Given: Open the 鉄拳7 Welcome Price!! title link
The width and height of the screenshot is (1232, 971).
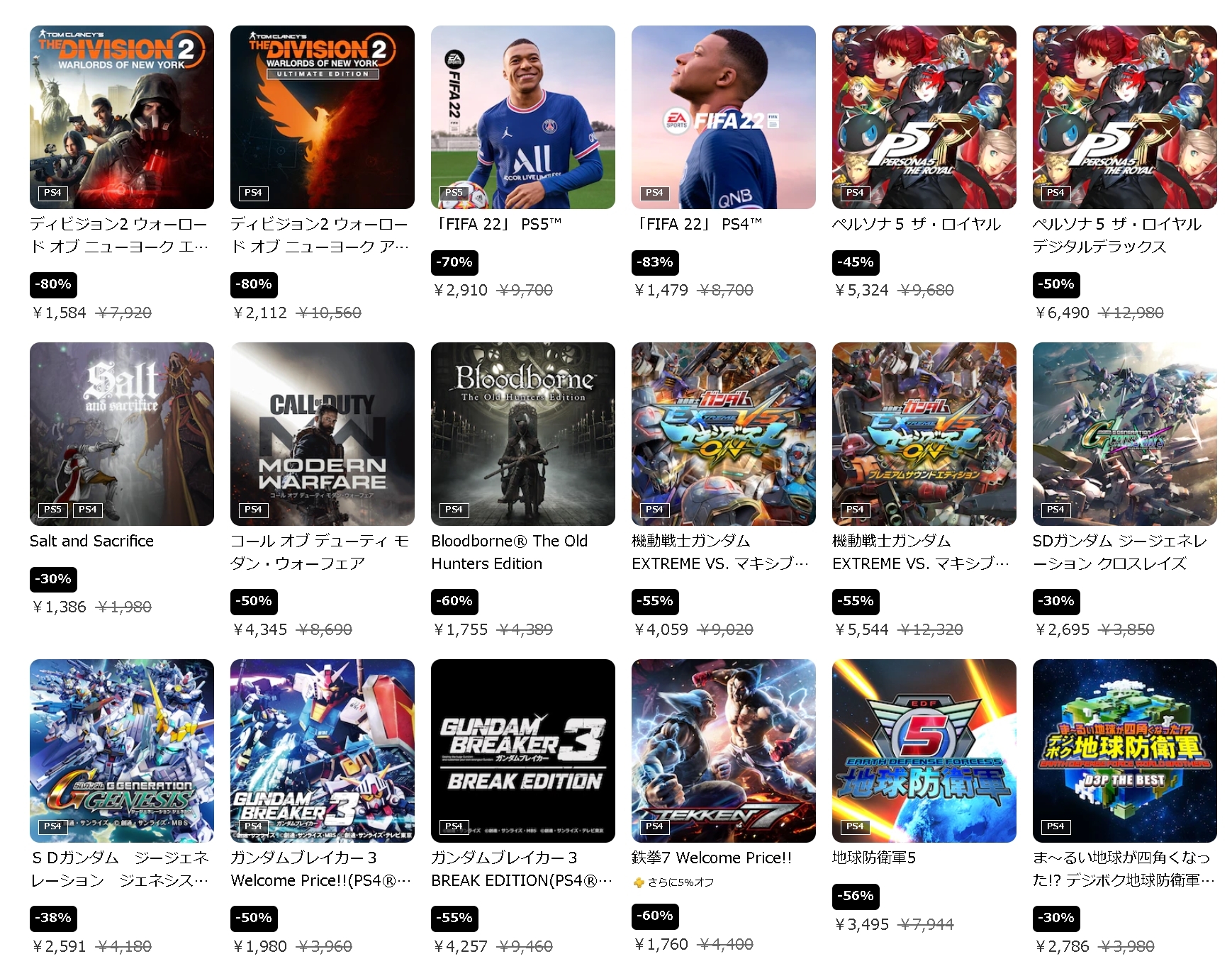Looking at the screenshot, I should point(712,858).
